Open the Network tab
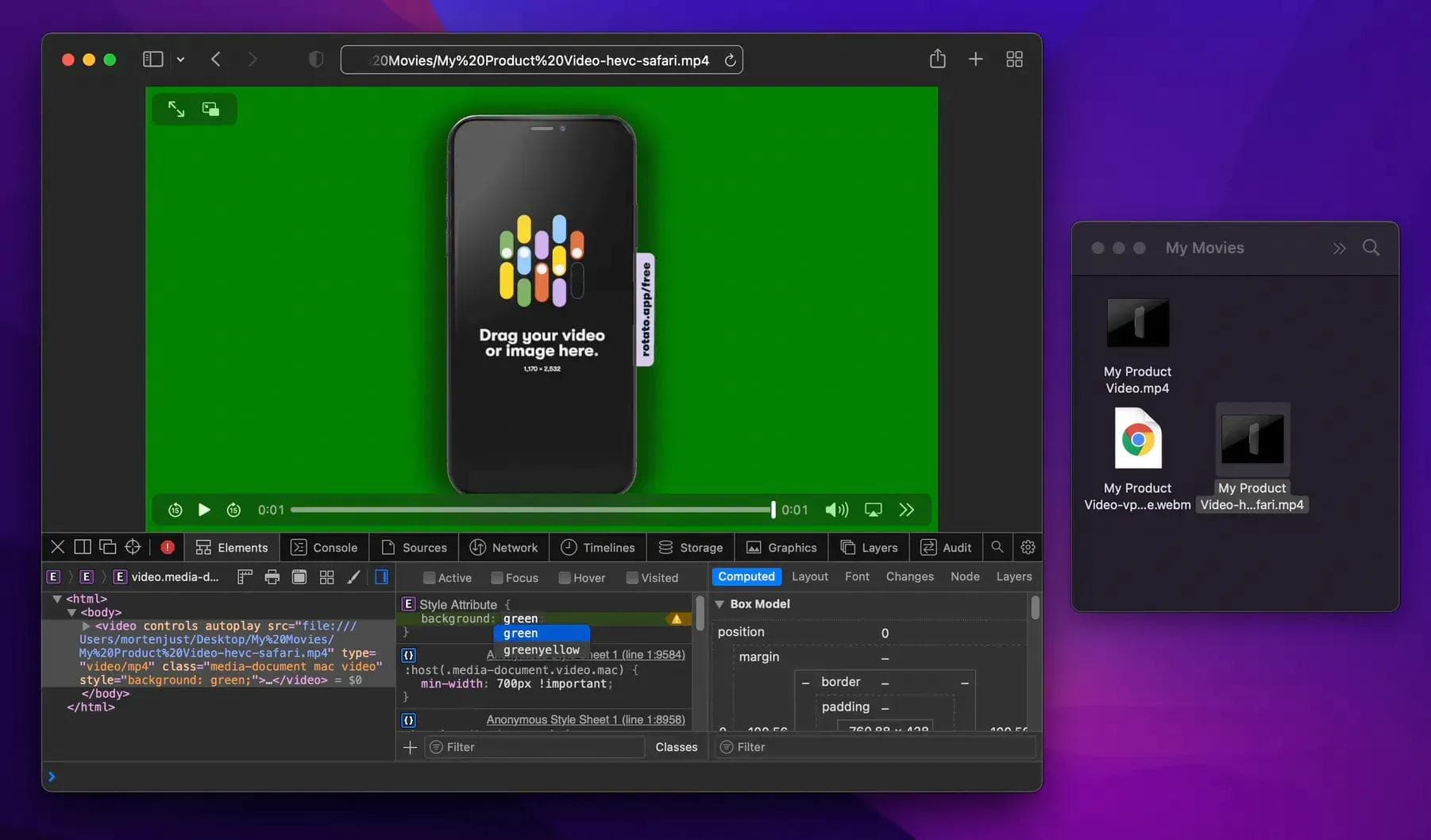This screenshot has height=840, width=1431. 503,548
